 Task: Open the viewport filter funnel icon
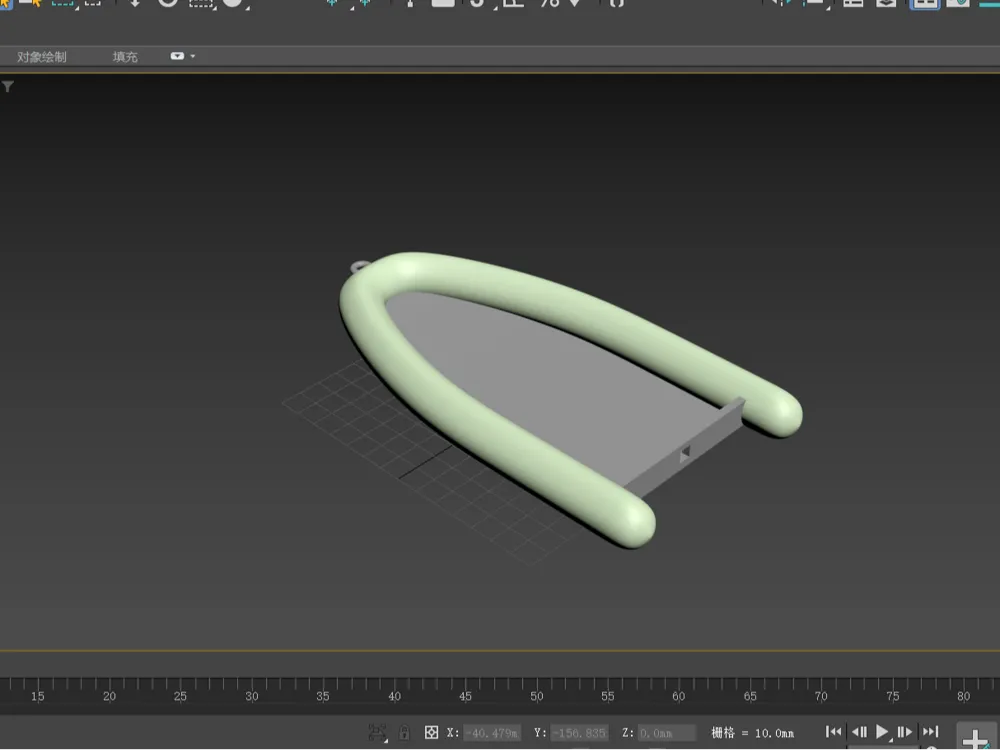[8, 87]
